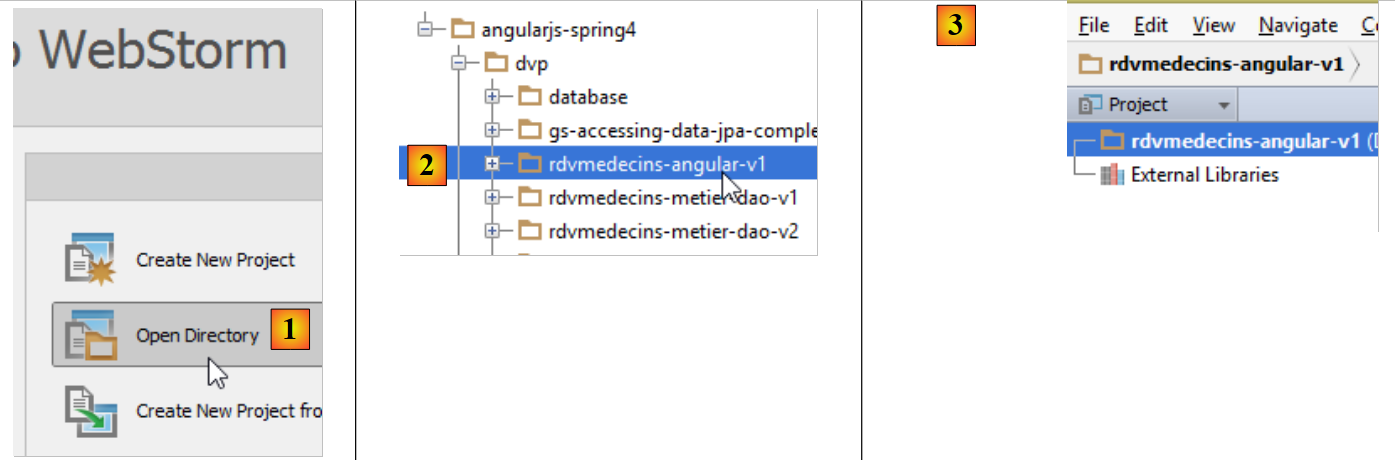
Task: Open the Project view dropdown arrow
Action: [1223, 105]
